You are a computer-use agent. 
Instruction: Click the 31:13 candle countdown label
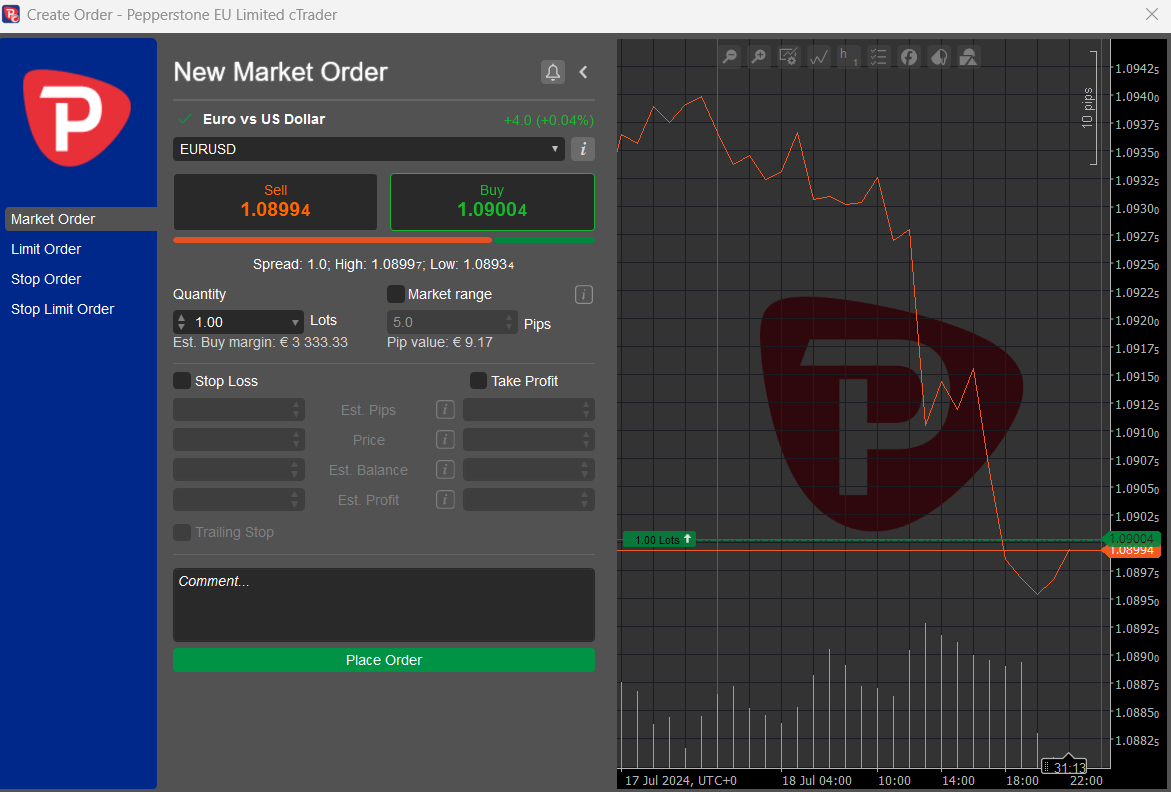click(1066, 767)
